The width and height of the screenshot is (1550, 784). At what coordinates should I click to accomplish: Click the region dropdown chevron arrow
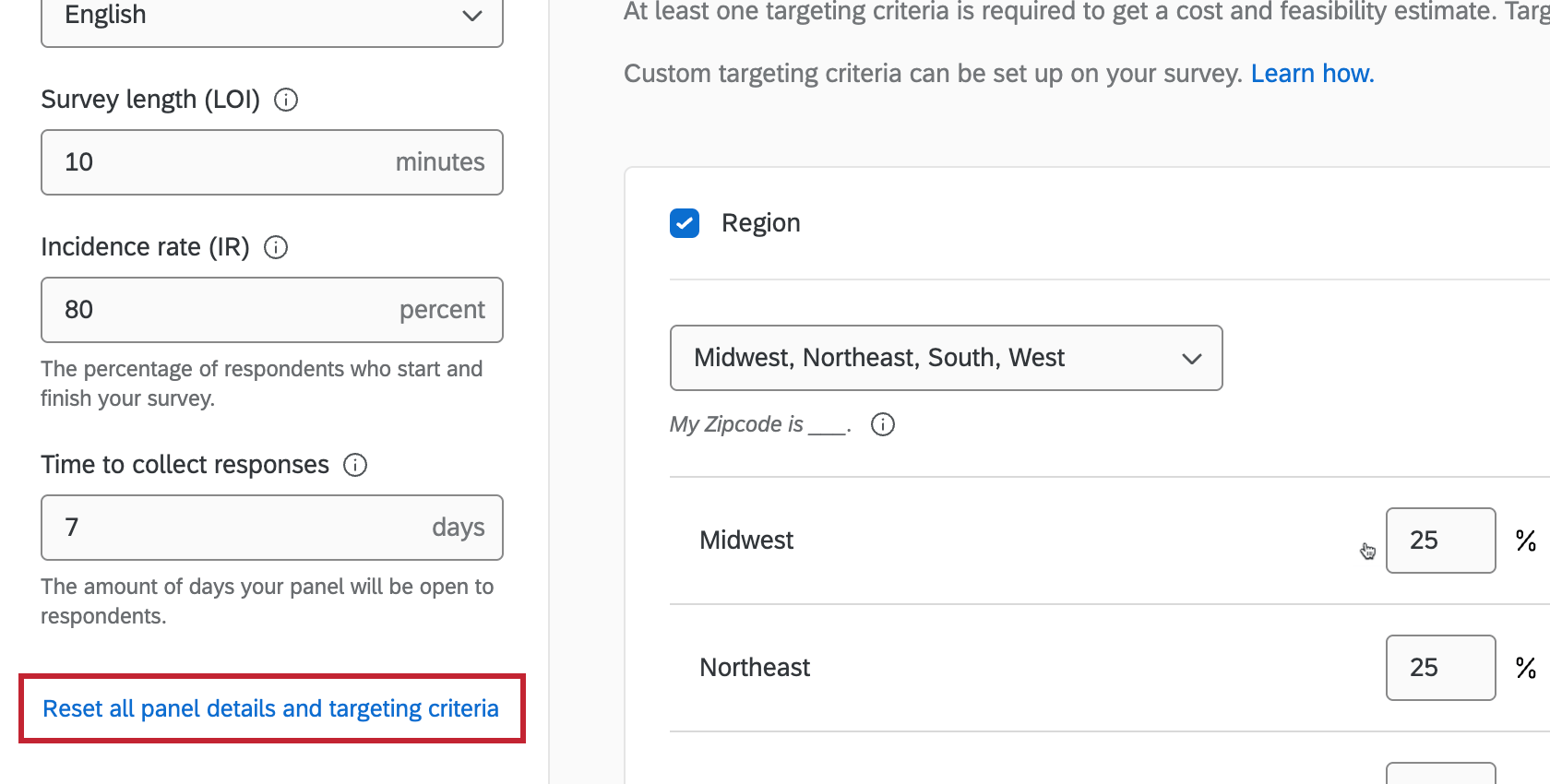point(1192,359)
